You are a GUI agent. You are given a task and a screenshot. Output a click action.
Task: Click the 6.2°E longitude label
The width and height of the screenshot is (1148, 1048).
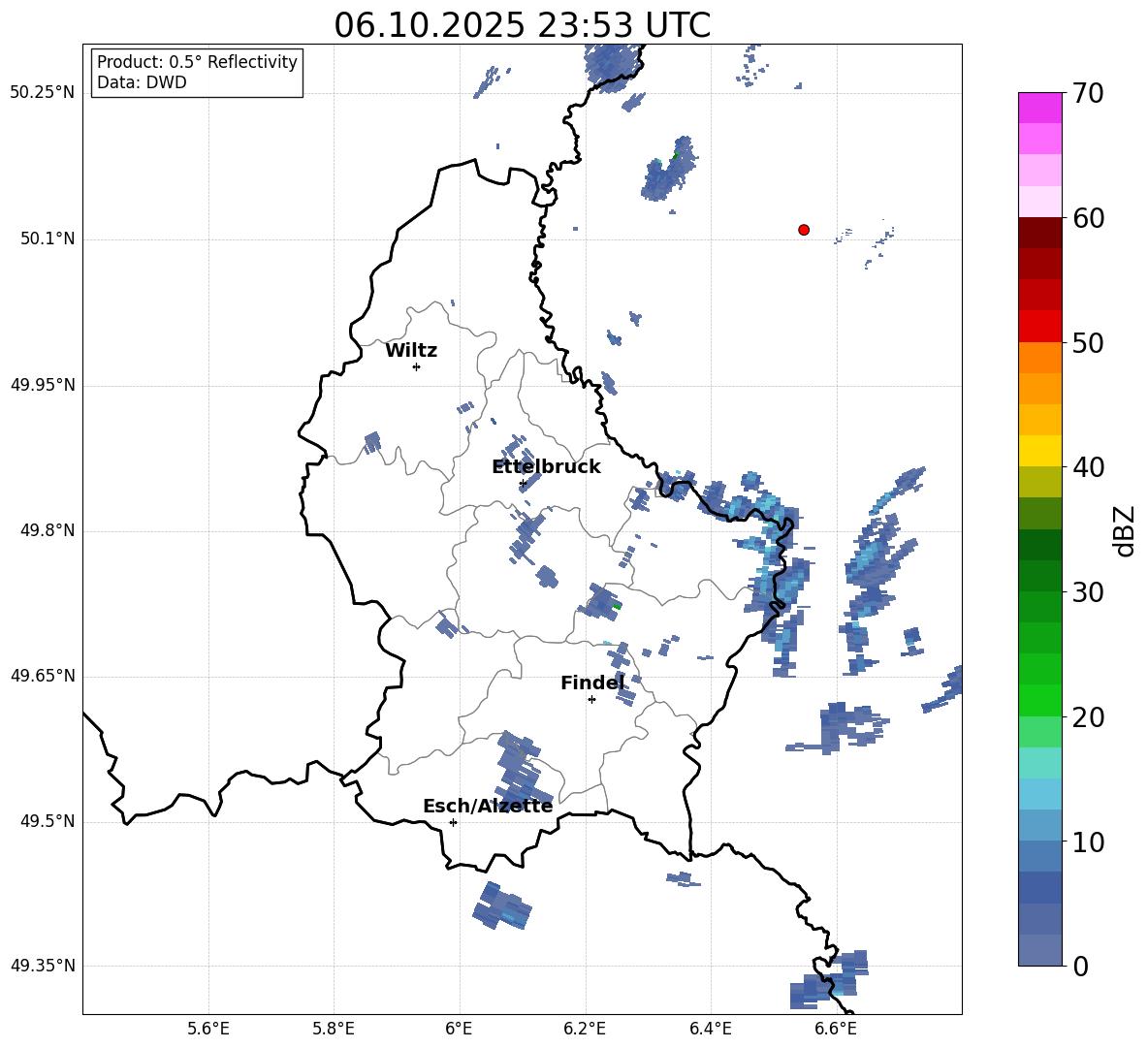click(x=585, y=1029)
